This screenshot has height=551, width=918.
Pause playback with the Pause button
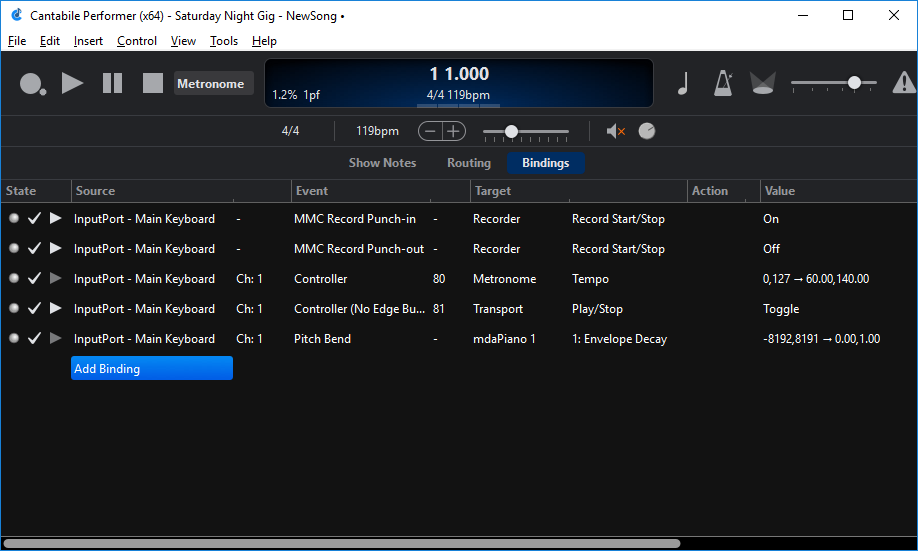(x=112, y=83)
